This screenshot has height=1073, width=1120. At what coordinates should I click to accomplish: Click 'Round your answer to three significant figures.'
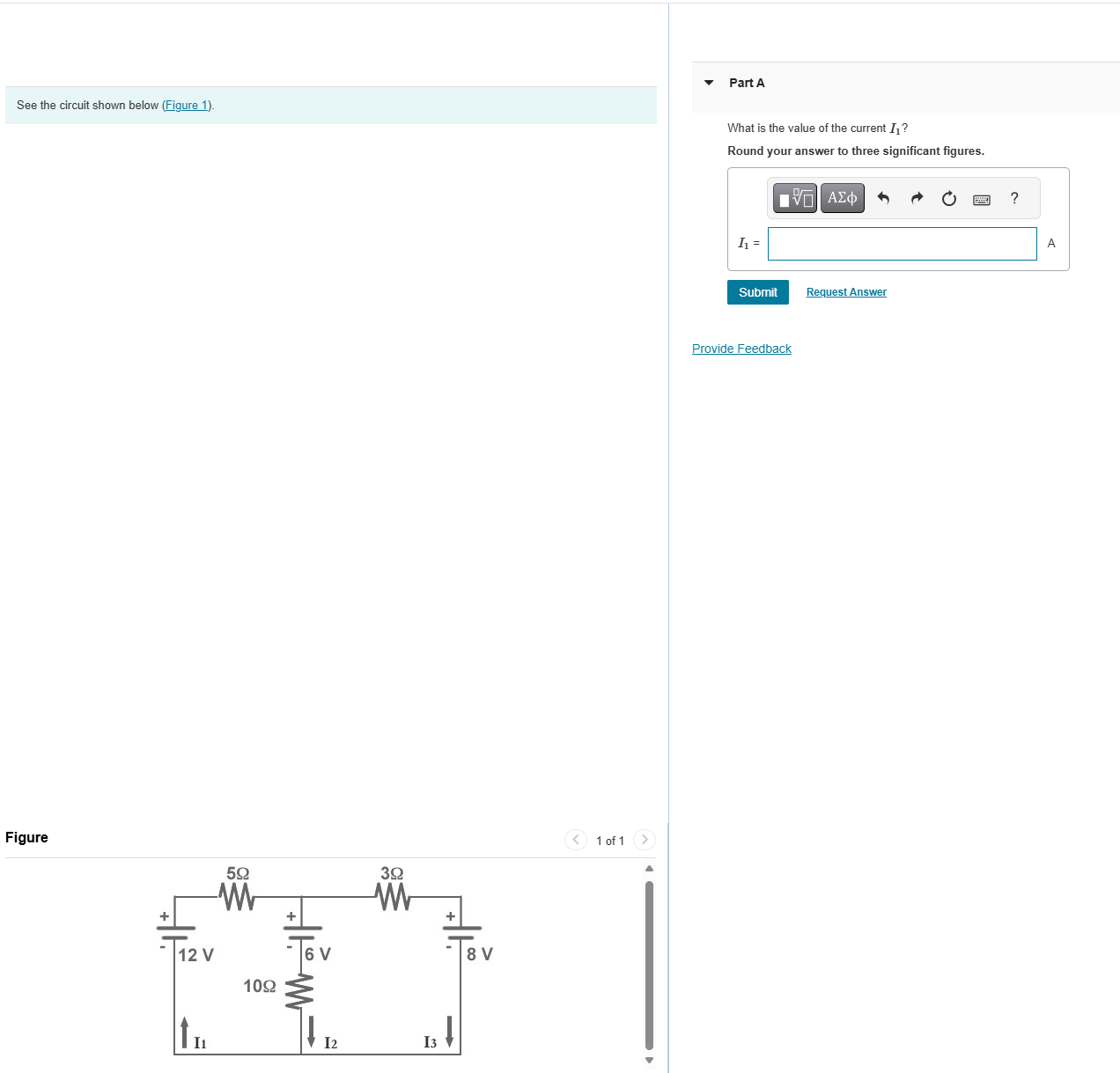click(x=856, y=151)
